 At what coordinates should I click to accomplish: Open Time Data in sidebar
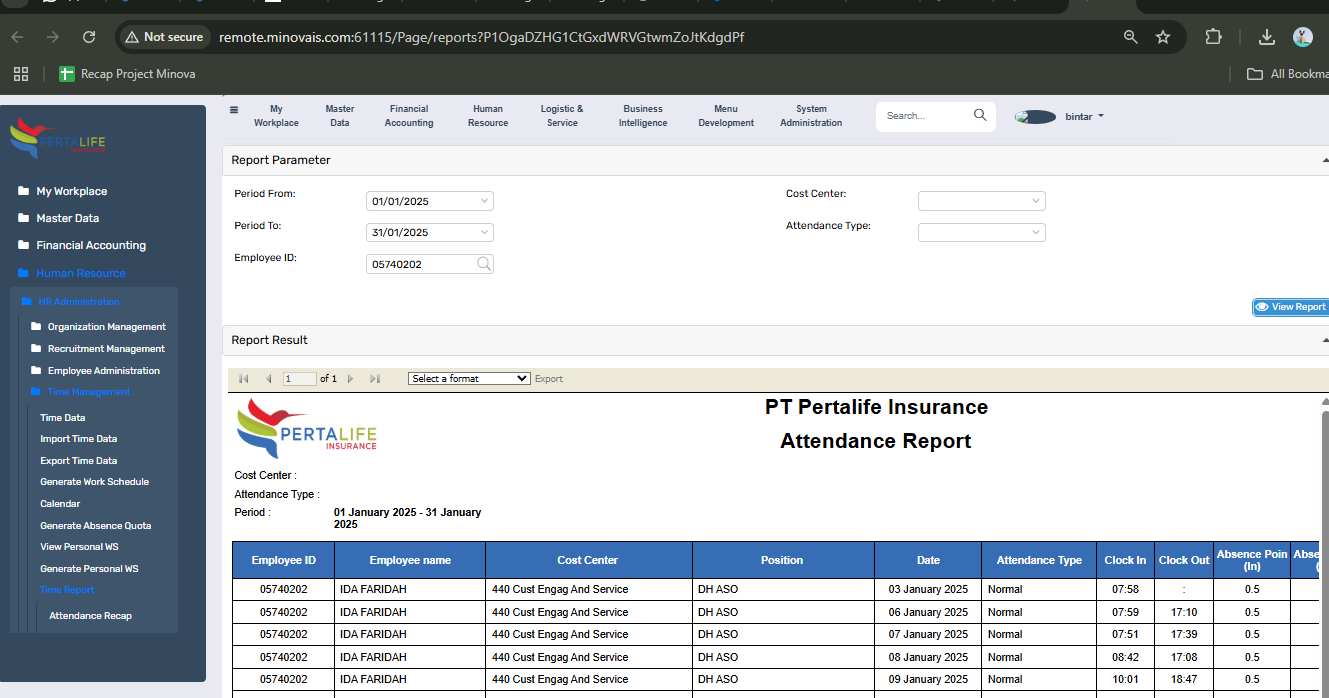tap(62, 418)
